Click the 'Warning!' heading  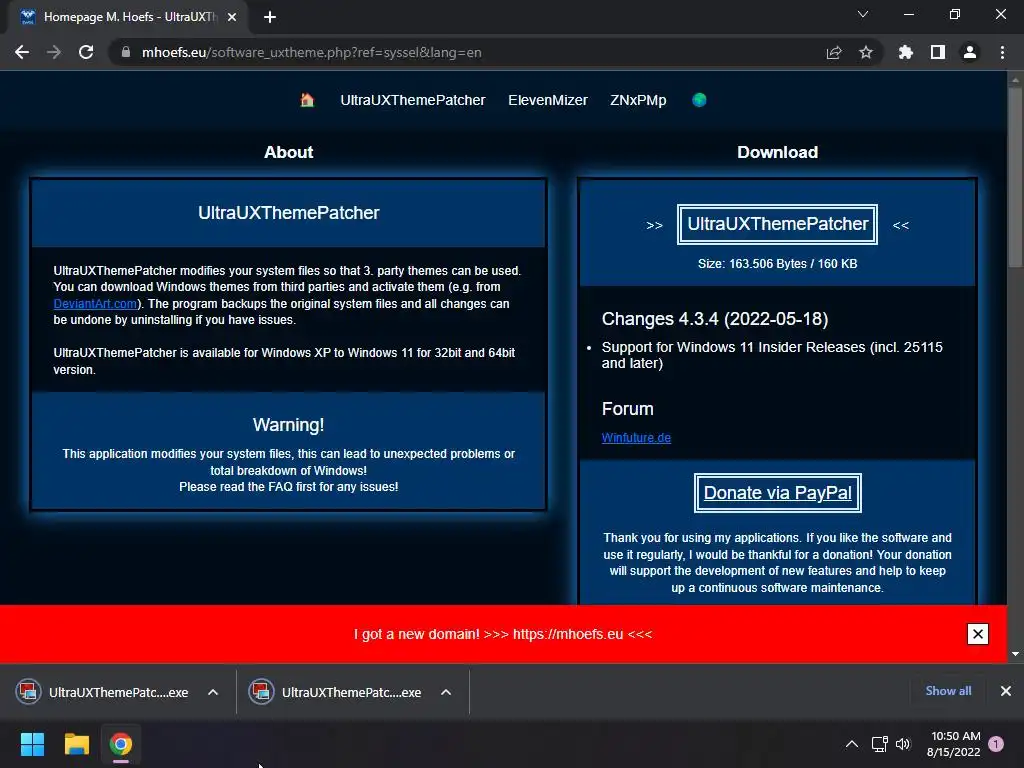(x=289, y=425)
